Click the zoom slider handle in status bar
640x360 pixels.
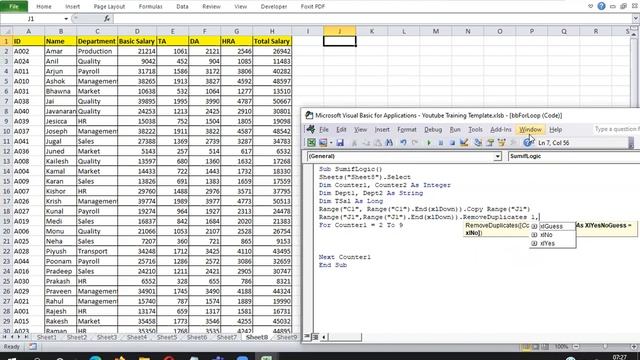coord(605,347)
